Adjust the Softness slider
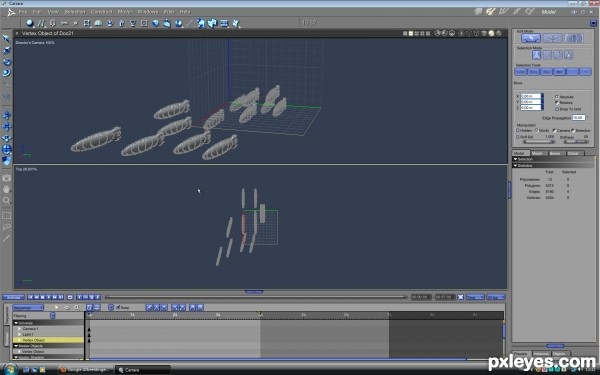The height and width of the screenshot is (375, 600). click(576, 142)
